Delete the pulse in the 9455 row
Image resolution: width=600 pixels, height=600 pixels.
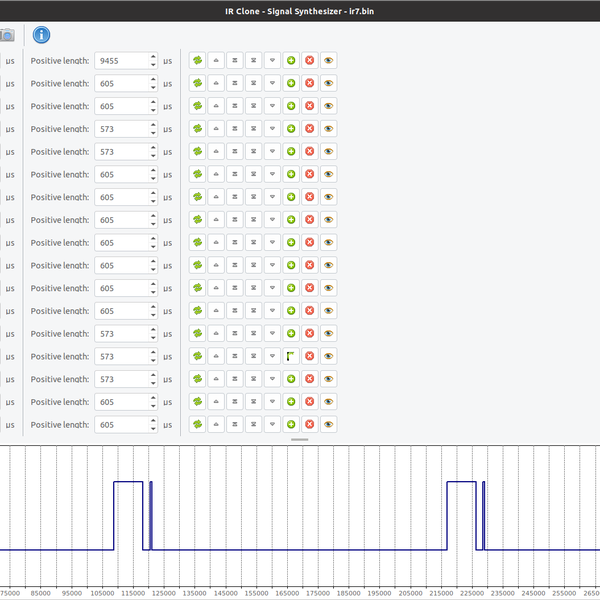(x=309, y=61)
